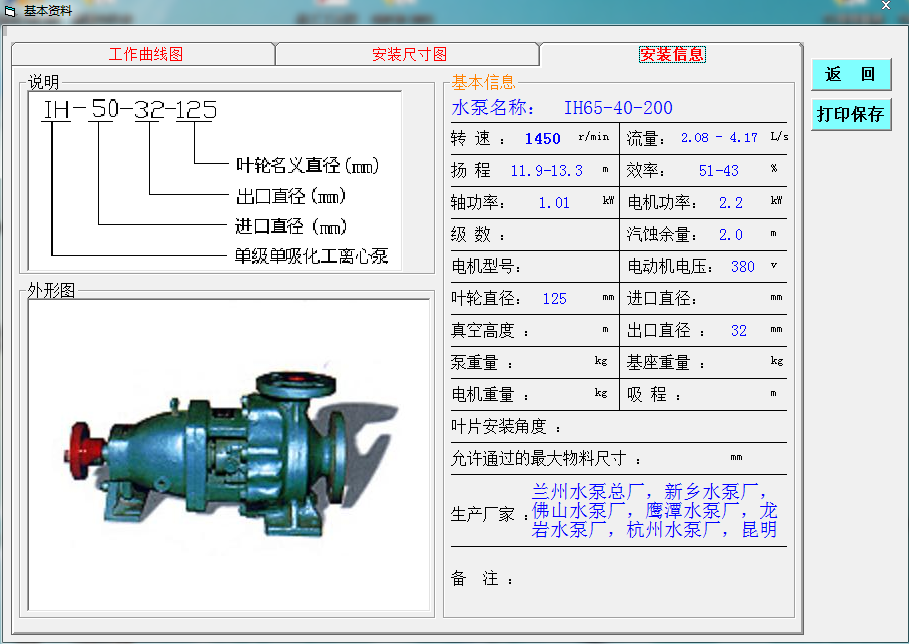Click the 基本资料 title bar icon
909x644 pixels.
click(x=10, y=11)
